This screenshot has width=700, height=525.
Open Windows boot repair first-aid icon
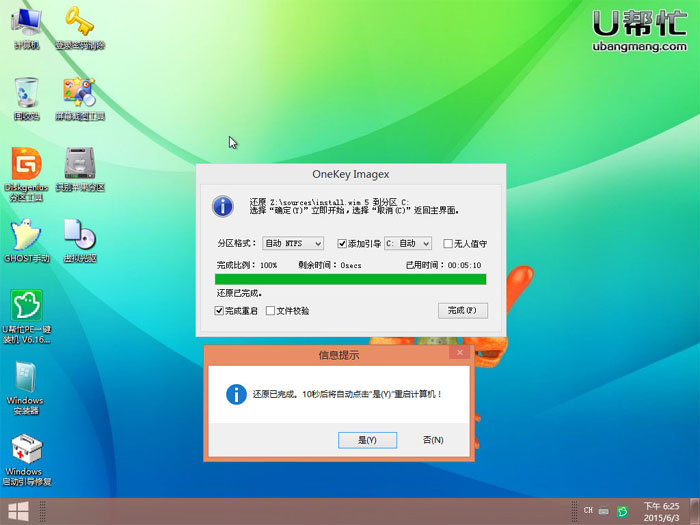pyautogui.click(x=26, y=450)
